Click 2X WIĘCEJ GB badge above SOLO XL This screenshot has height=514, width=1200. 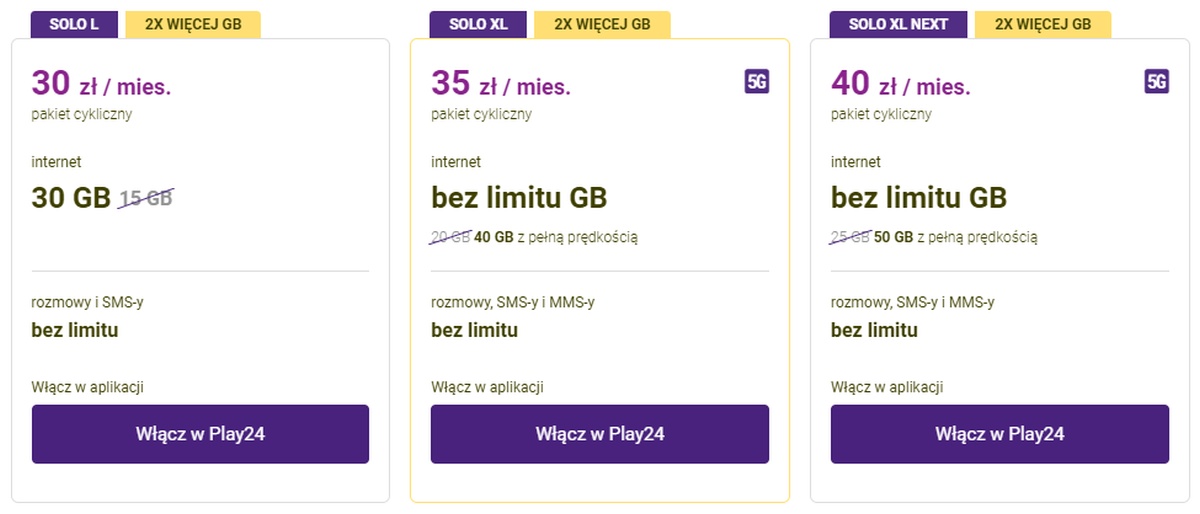click(x=602, y=24)
